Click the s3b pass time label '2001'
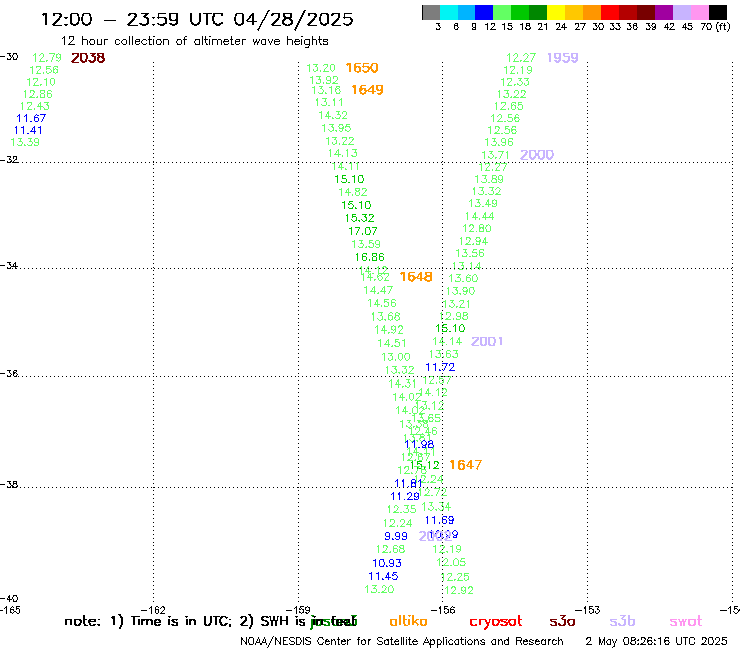This screenshot has height=650, width=740. 487,341
